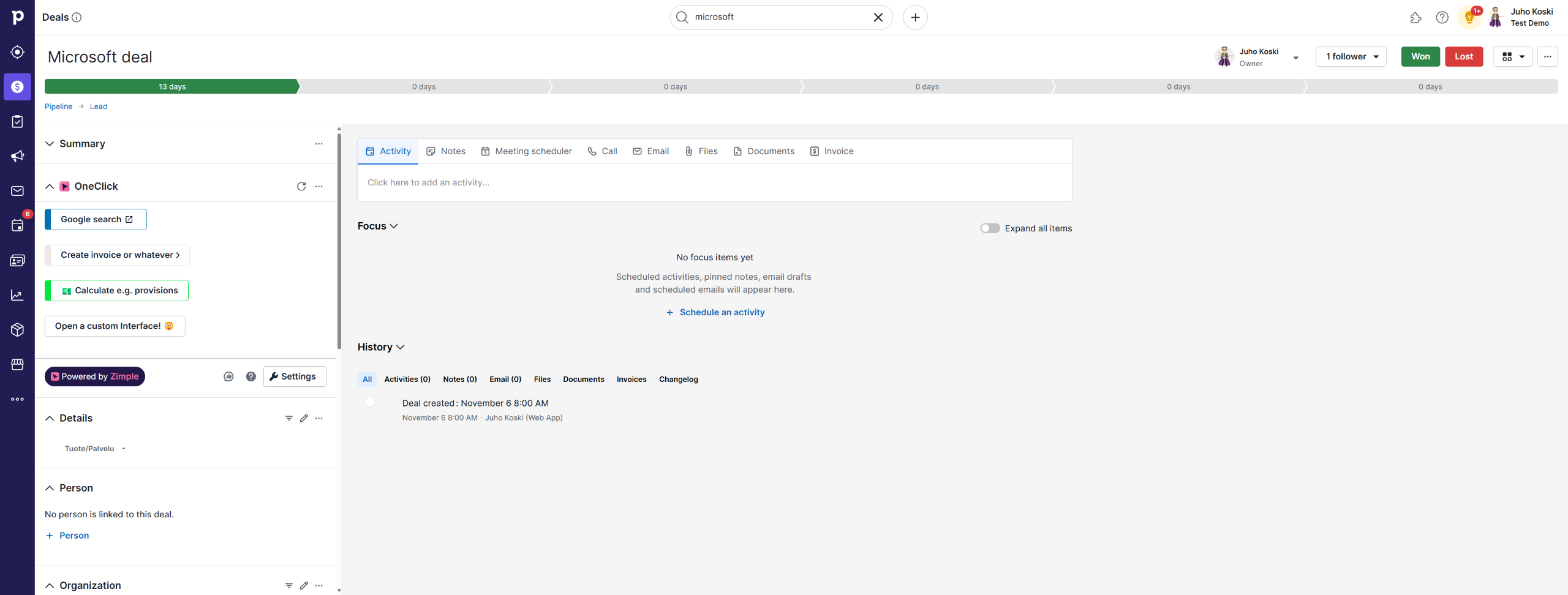Edit the Details section fields

click(x=304, y=418)
